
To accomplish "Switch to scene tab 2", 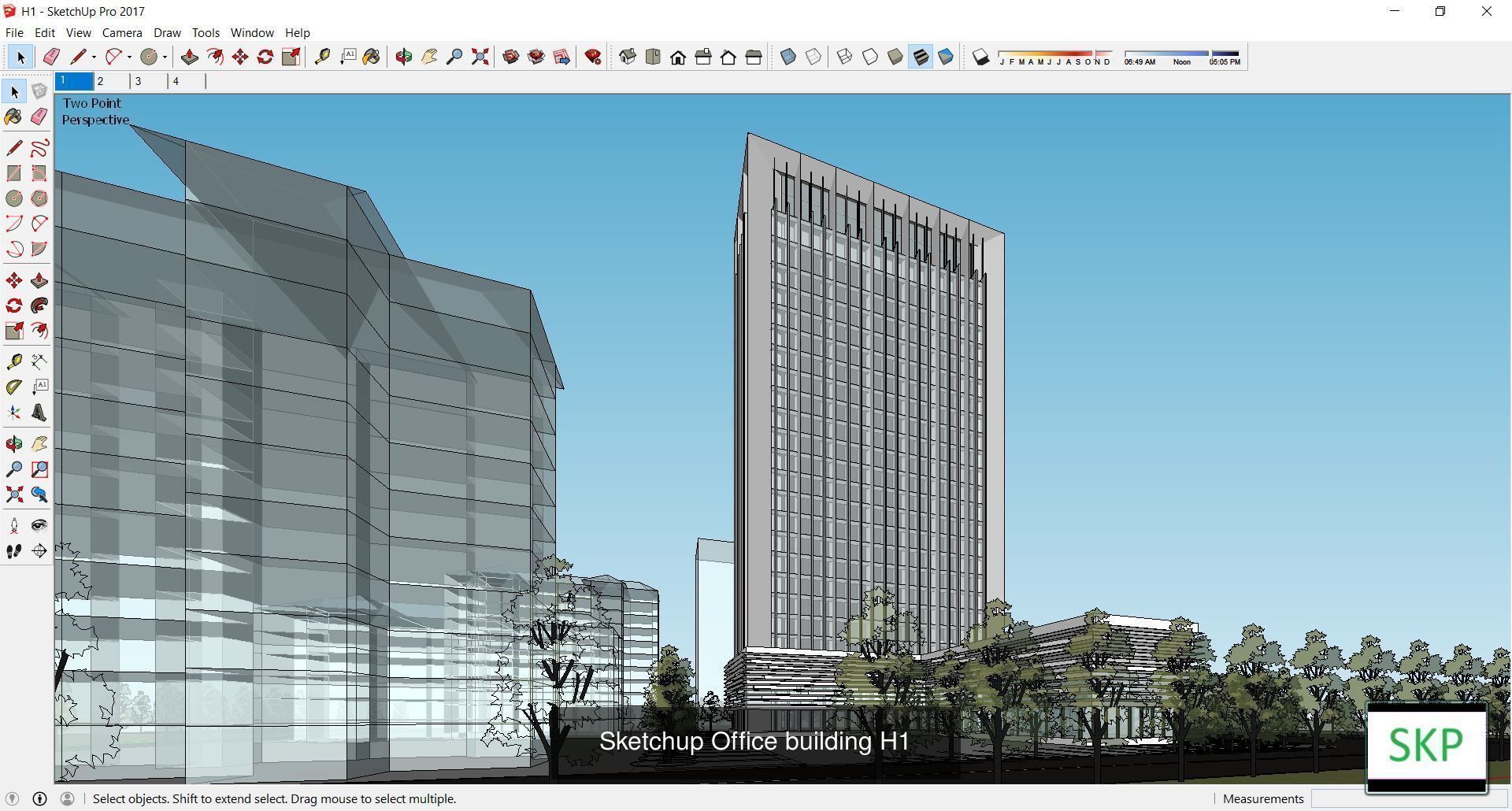I will 111,81.
